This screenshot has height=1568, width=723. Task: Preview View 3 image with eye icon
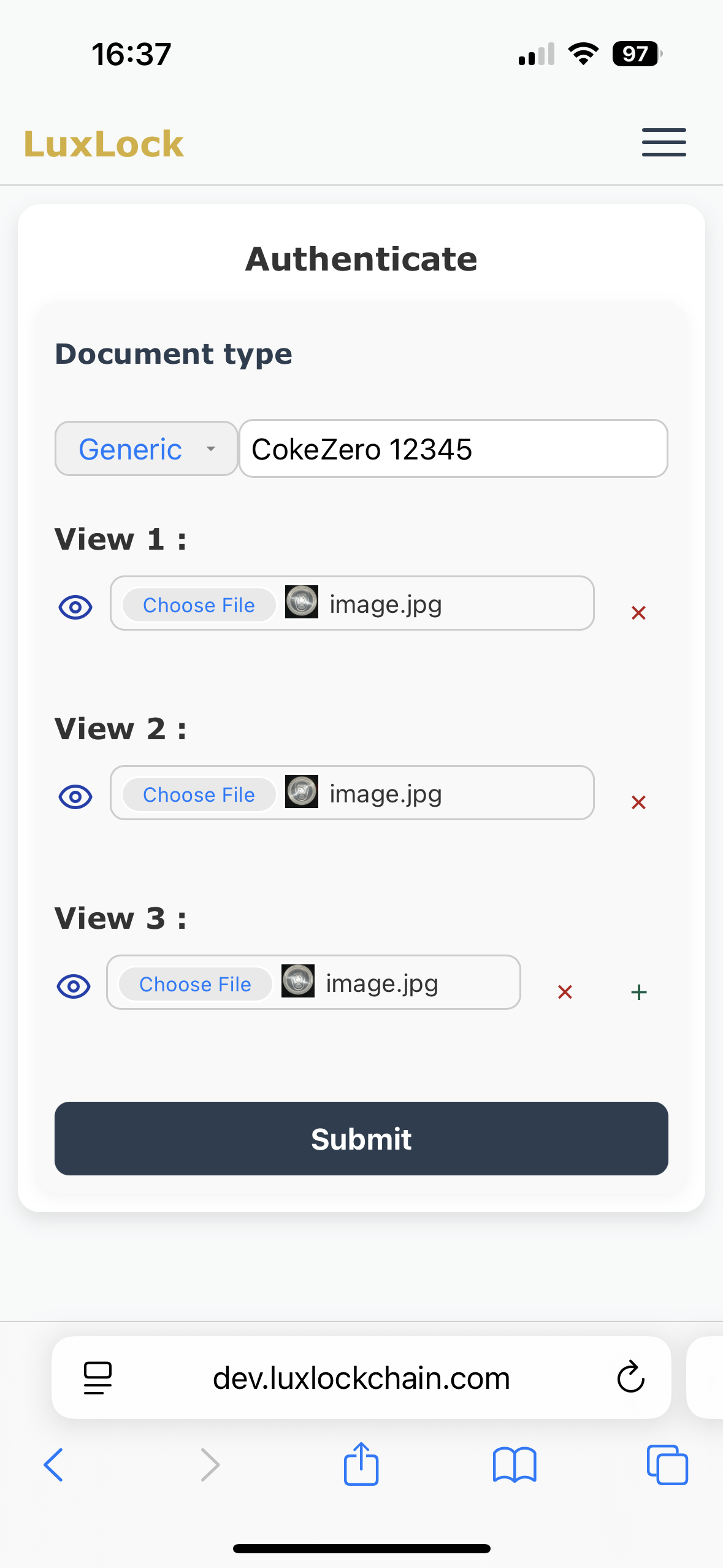coord(74,986)
